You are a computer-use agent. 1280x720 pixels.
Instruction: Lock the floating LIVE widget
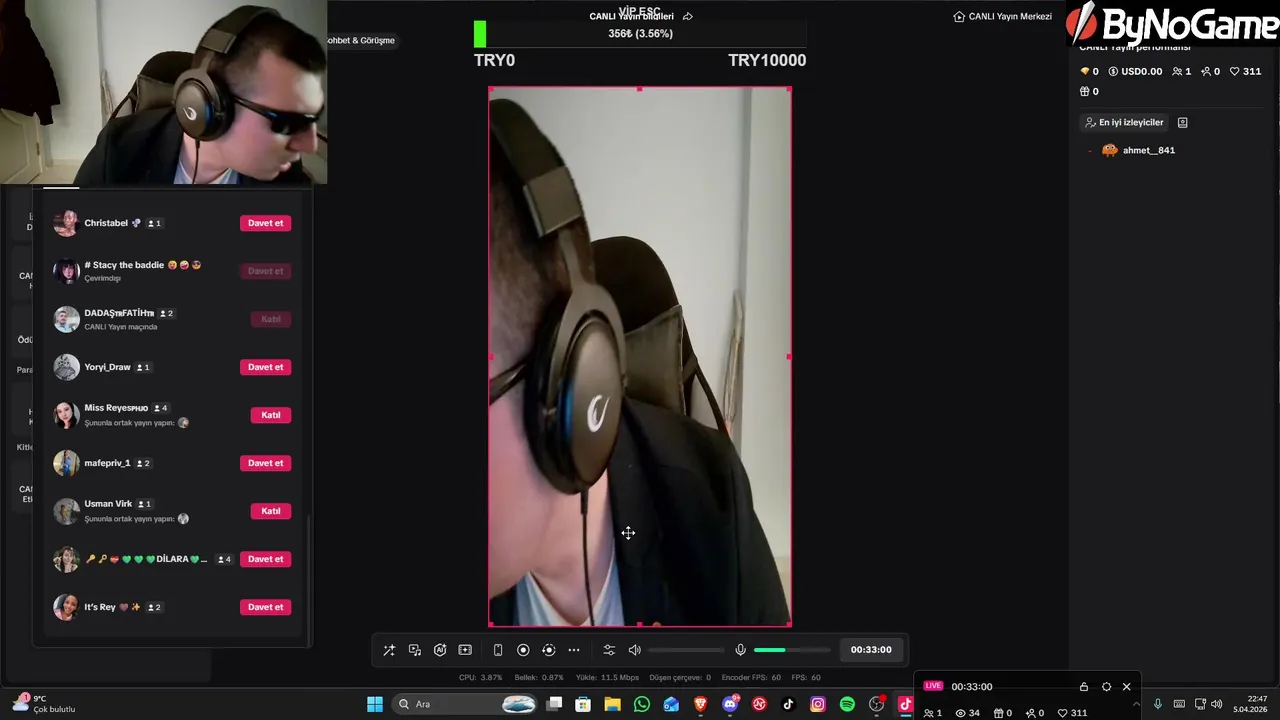1084,687
